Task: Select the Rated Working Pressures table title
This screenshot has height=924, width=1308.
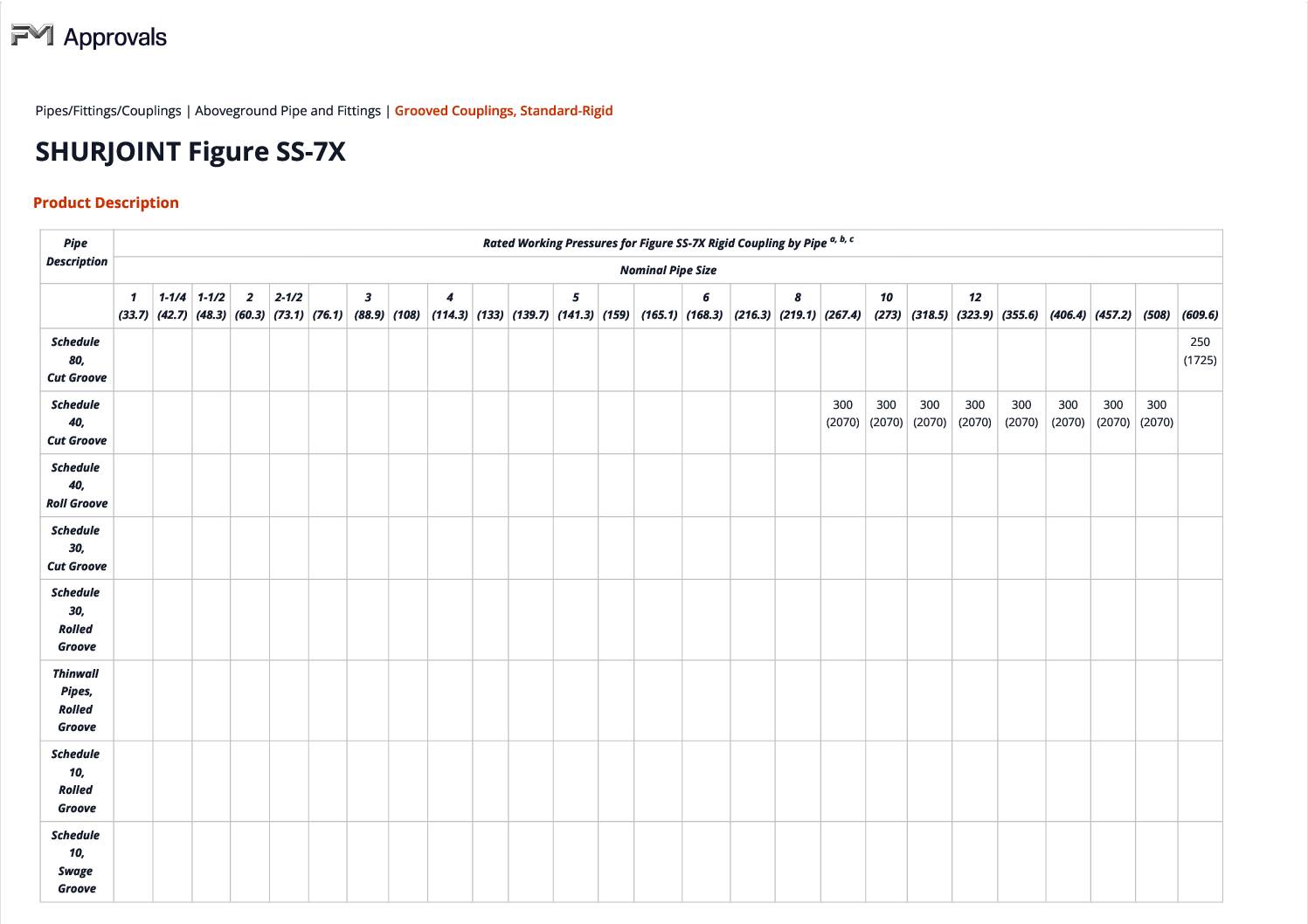Action: pyautogui.click(x=668, y=243)
